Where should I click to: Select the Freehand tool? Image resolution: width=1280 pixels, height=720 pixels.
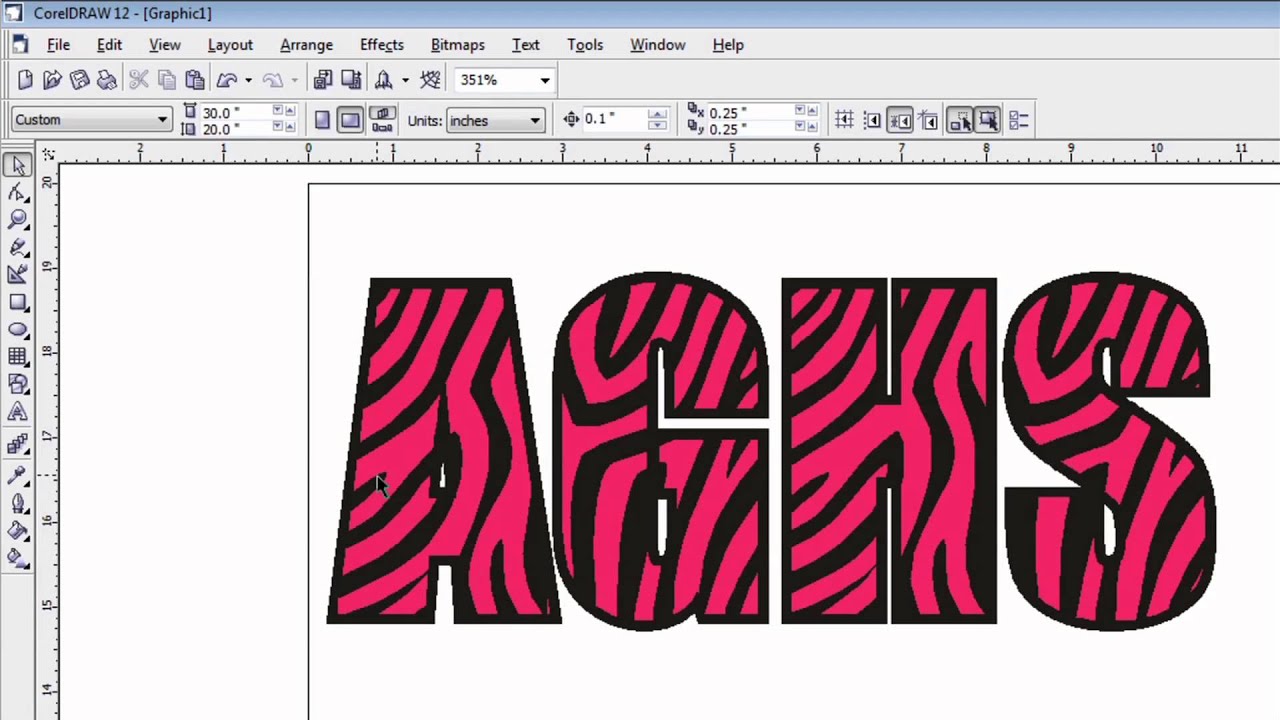click(18, 247)
